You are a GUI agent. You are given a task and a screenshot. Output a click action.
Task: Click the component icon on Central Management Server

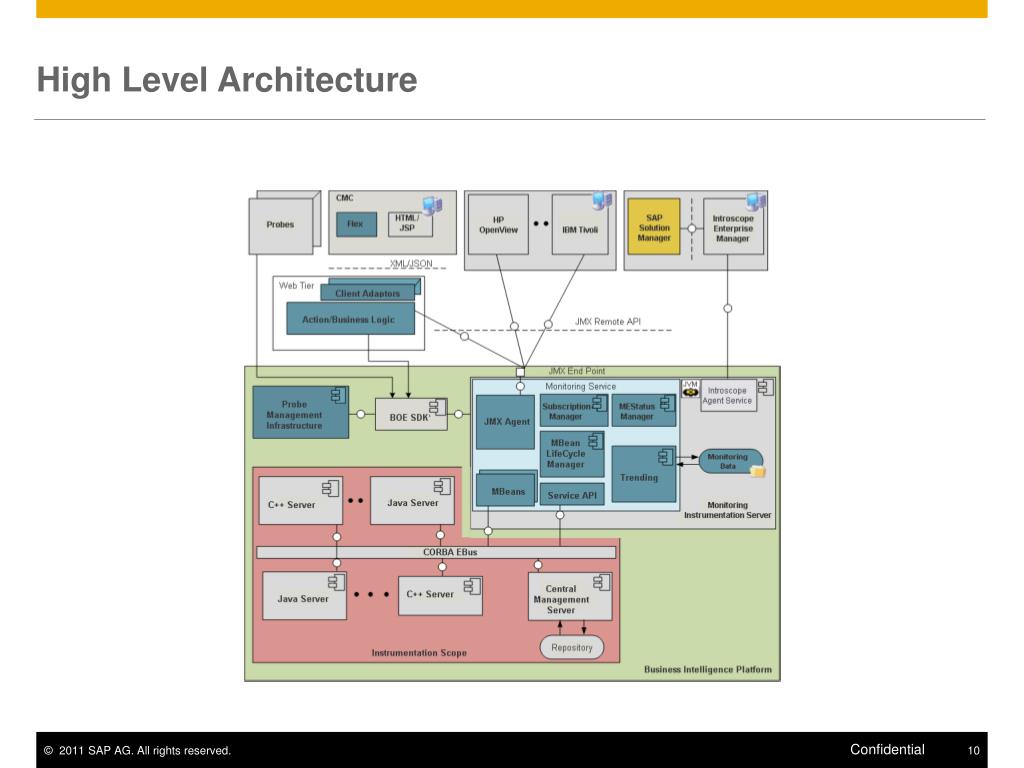pos(601,582)
